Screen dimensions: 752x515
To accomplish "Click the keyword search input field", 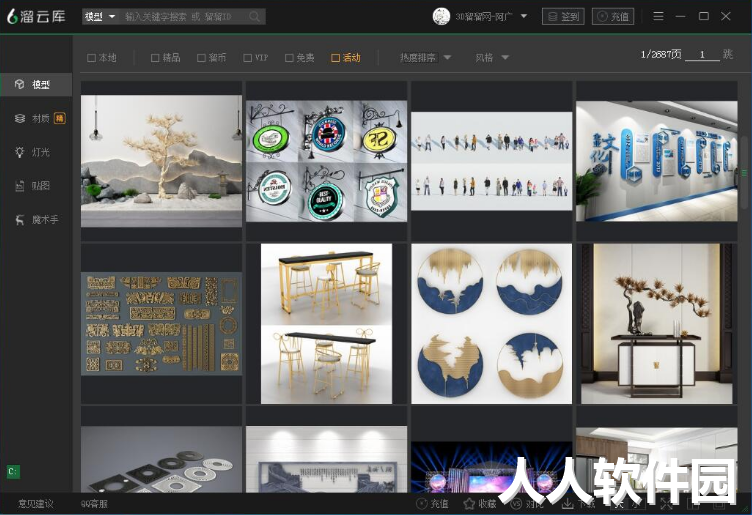I will (185, 17).
